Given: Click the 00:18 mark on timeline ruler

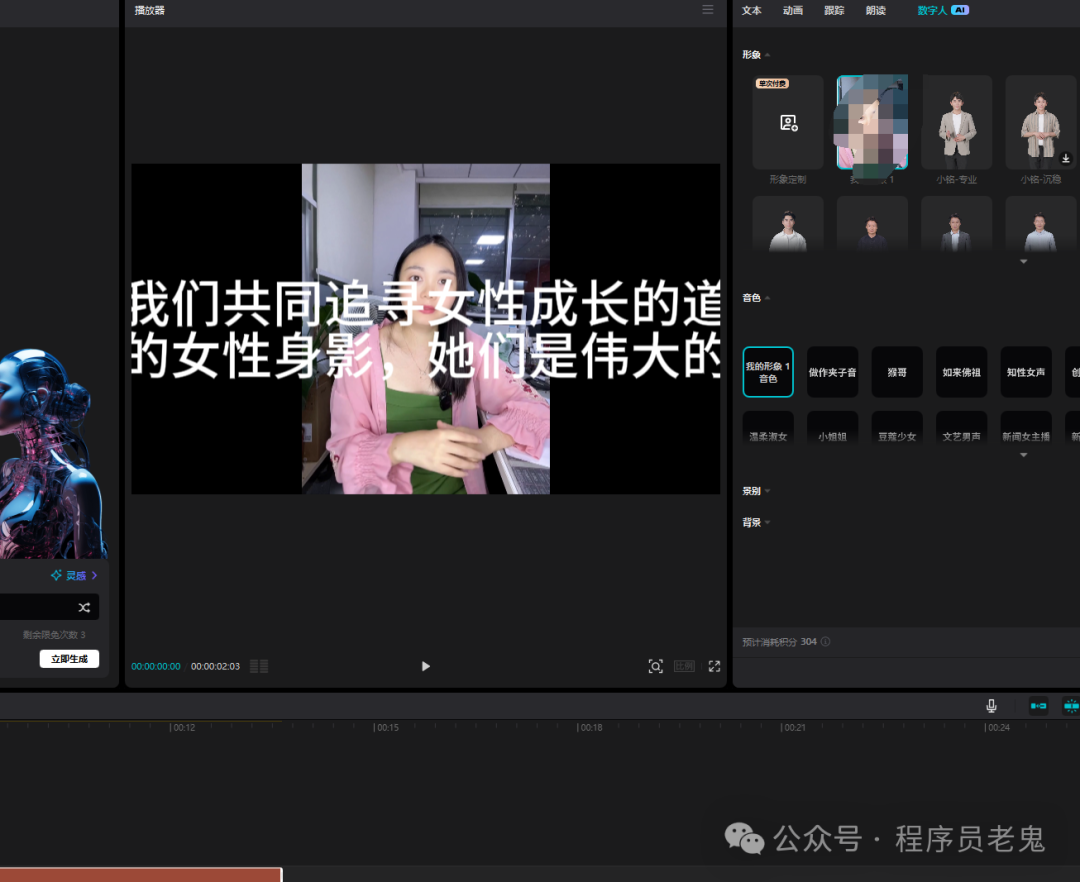Looking at the screenshot, I should [590, 727].
